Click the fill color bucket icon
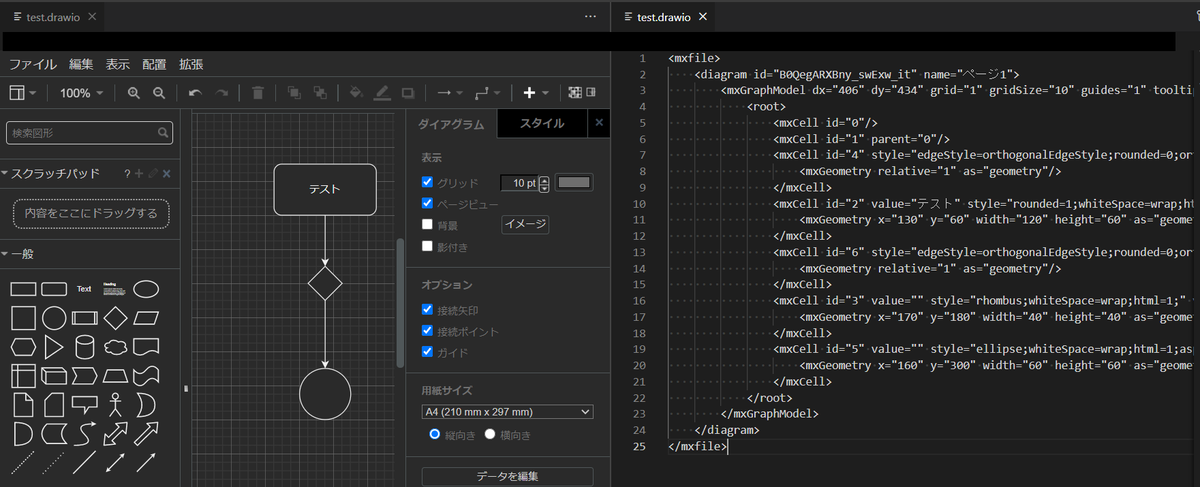 coord(355,93)
